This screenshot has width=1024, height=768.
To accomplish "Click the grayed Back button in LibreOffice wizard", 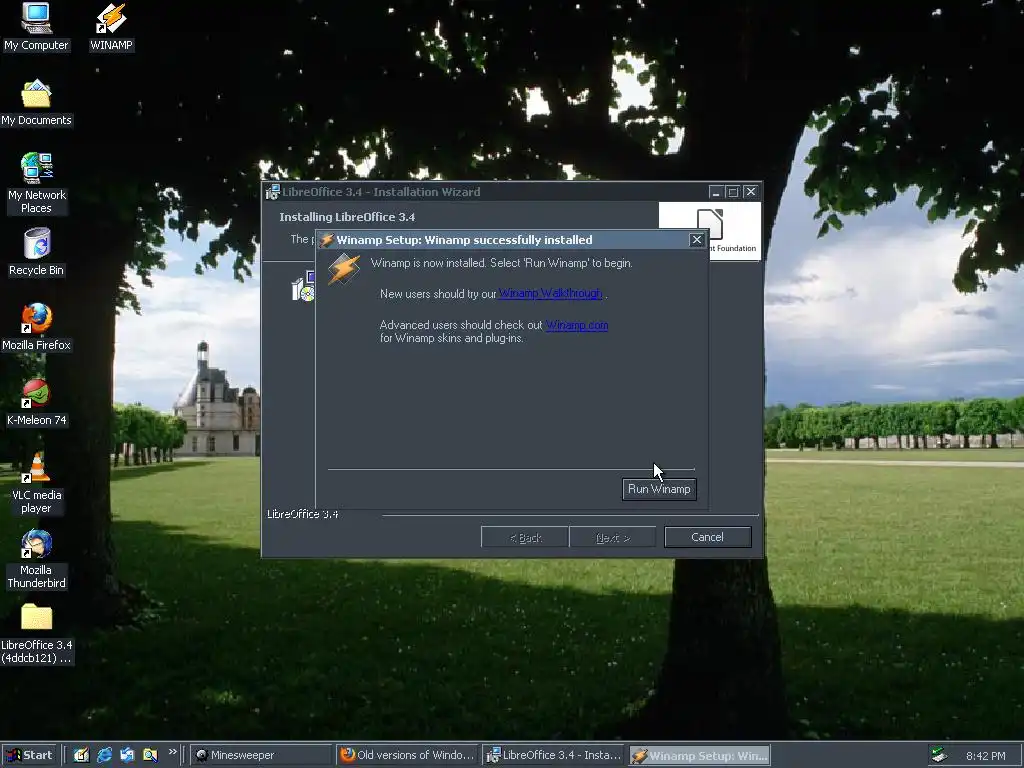I will [524, 537].
